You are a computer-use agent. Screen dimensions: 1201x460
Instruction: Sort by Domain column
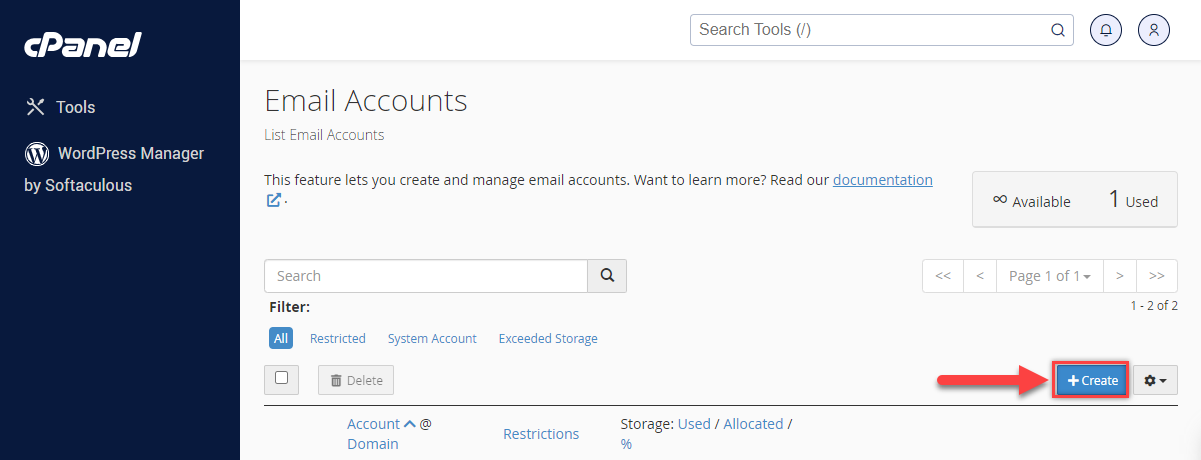click(373, 444)
